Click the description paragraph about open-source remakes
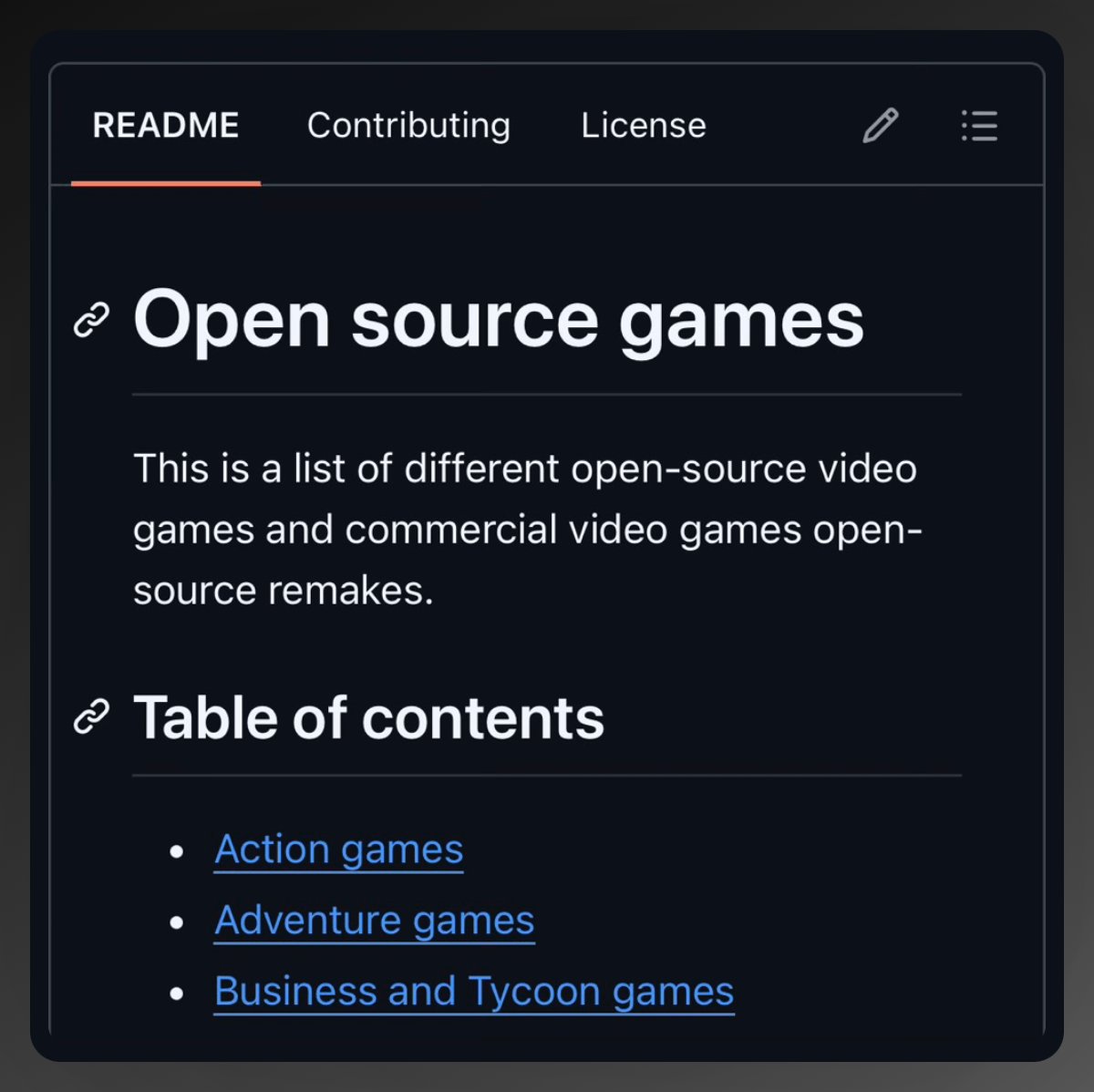The image size is (1094, 1092). [528, 530]
